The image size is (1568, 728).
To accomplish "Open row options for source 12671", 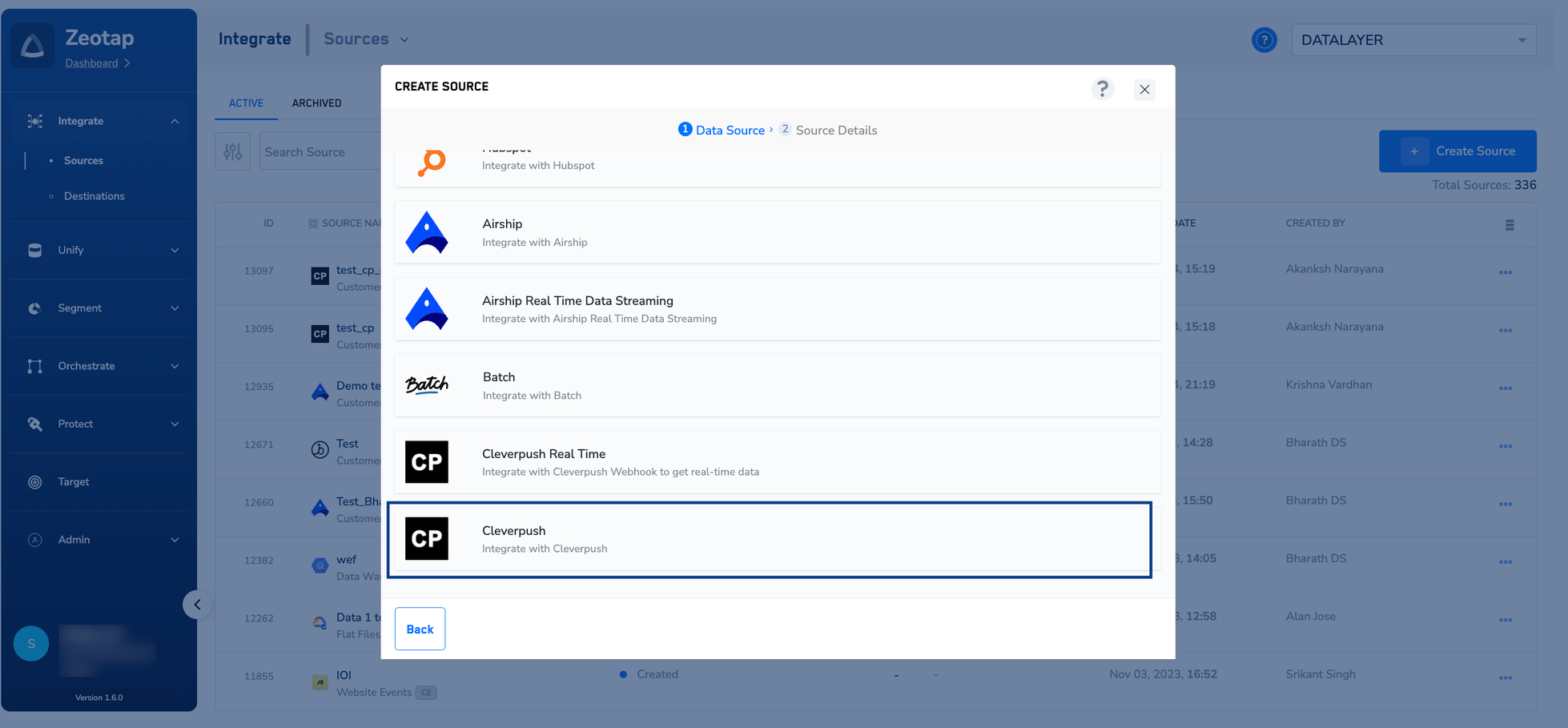I will 1506,446.
